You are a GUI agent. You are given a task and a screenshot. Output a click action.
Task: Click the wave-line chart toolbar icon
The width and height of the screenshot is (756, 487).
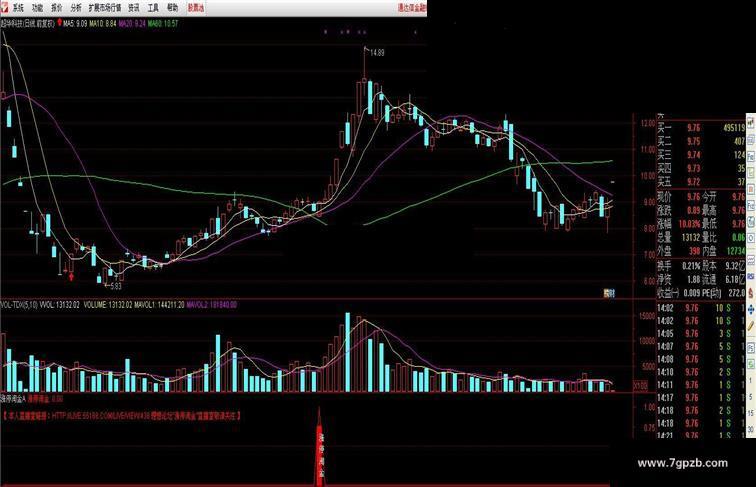pyautogui.click(x=751, y=259)
